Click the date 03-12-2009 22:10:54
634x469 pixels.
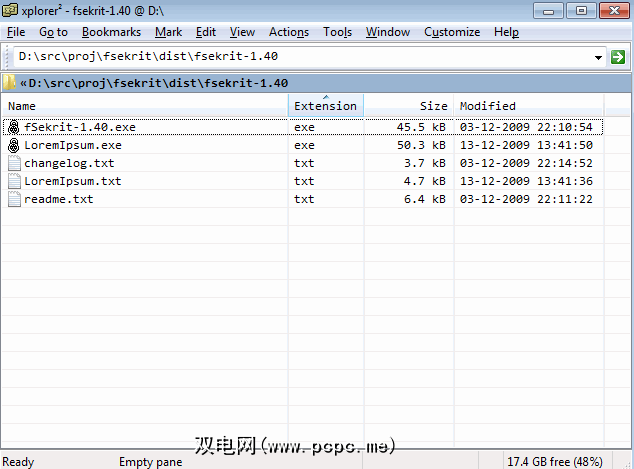click(526, 127)
